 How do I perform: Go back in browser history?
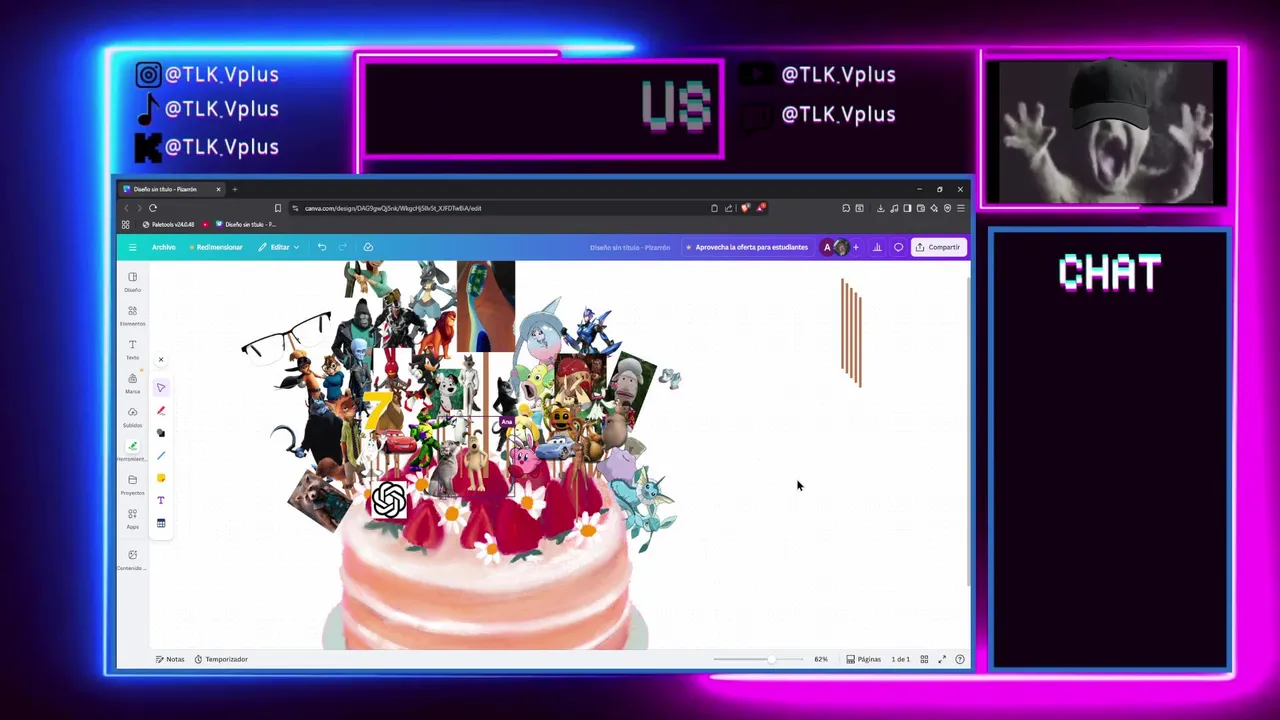126,208
